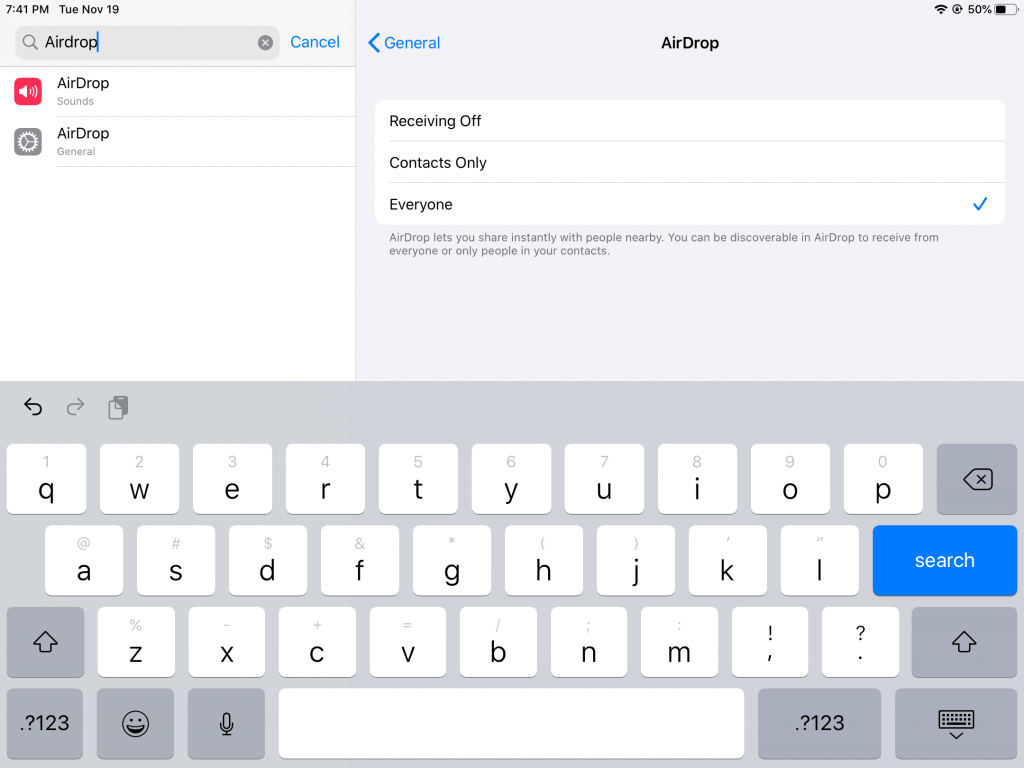1024x768 pixels.
Task: Select the Everyone option
Action: [x=689, y=204]
